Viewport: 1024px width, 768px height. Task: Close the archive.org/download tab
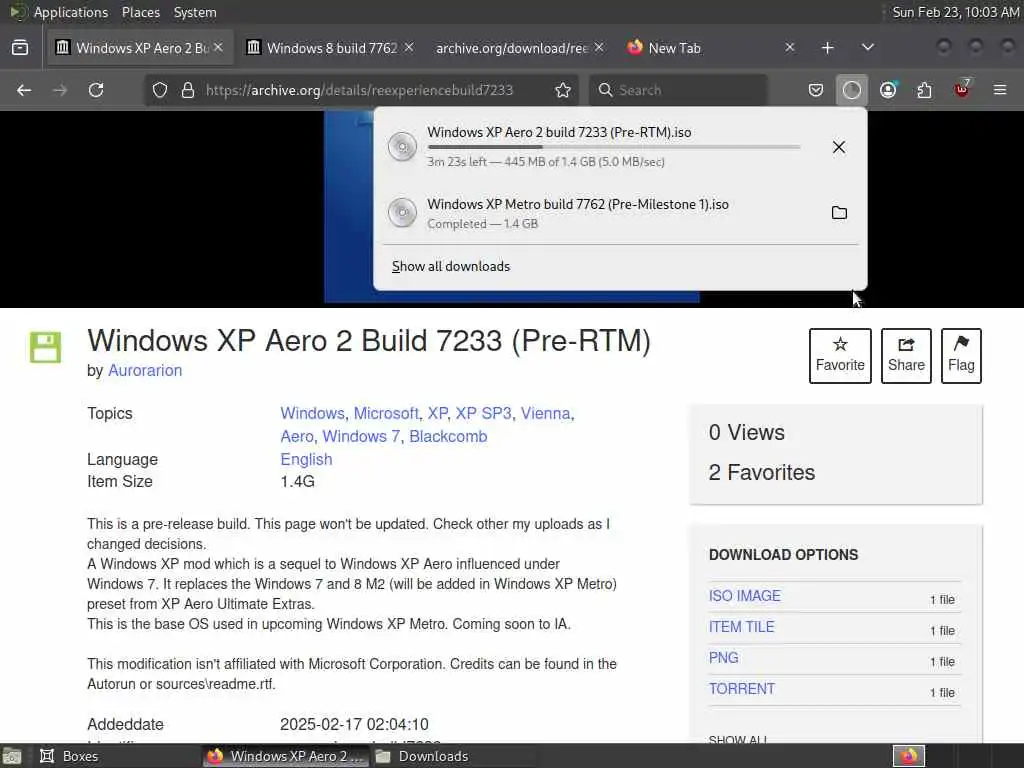pyautogui.click(x=599, y=47)
